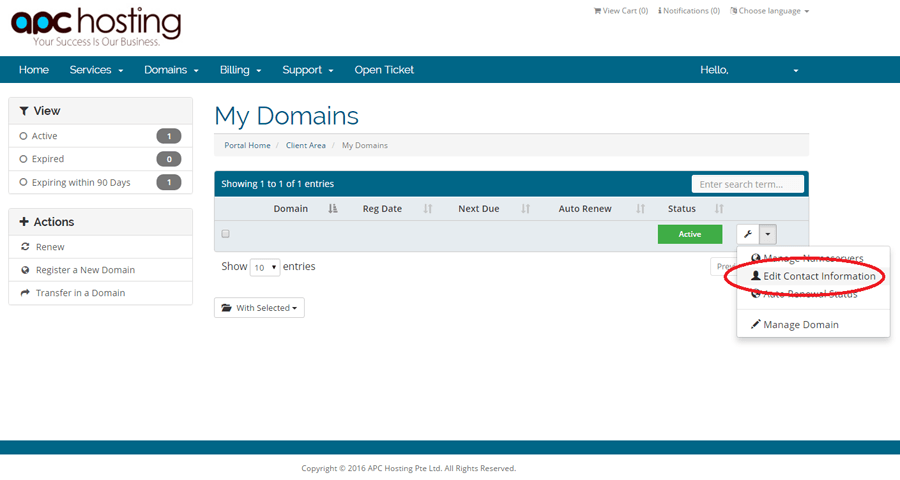Focus the Enter search term field
Image resolution: width=900 pixels, height=480 pixels.
pyautogui.click(x=747, y=184)
